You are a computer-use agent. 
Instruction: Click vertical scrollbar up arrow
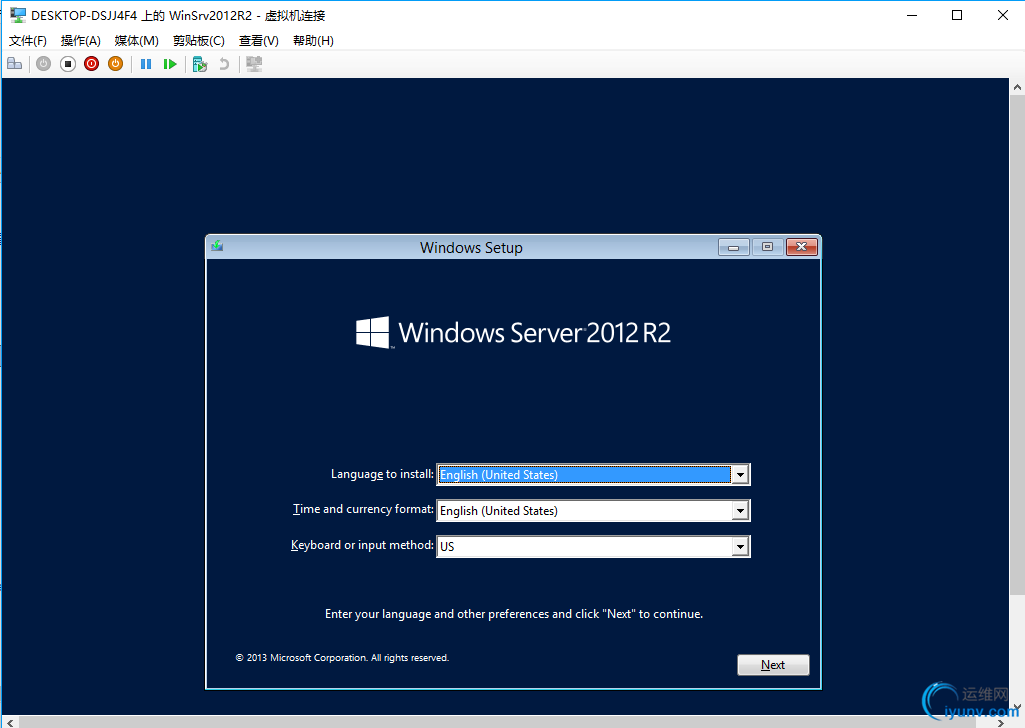[x=1017, y=86]
